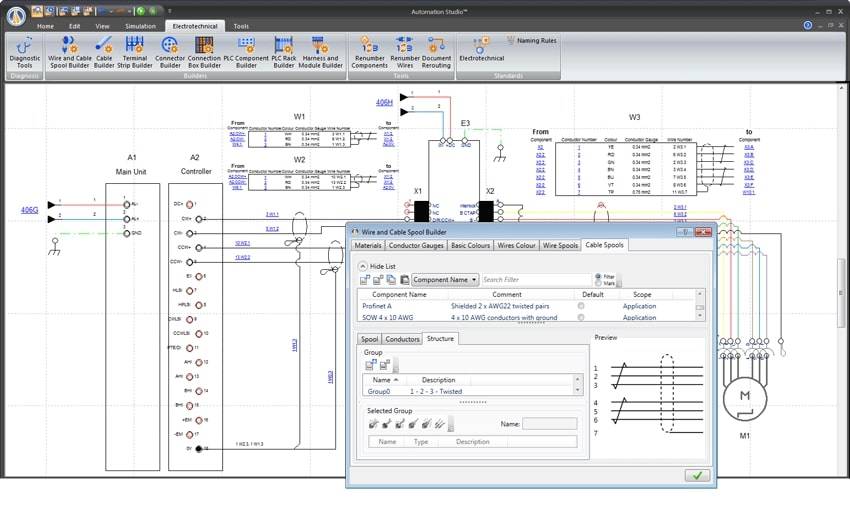Open the Document Rerouting tool
The width and height of the screenshot is (850, 506).
[436, 53]
